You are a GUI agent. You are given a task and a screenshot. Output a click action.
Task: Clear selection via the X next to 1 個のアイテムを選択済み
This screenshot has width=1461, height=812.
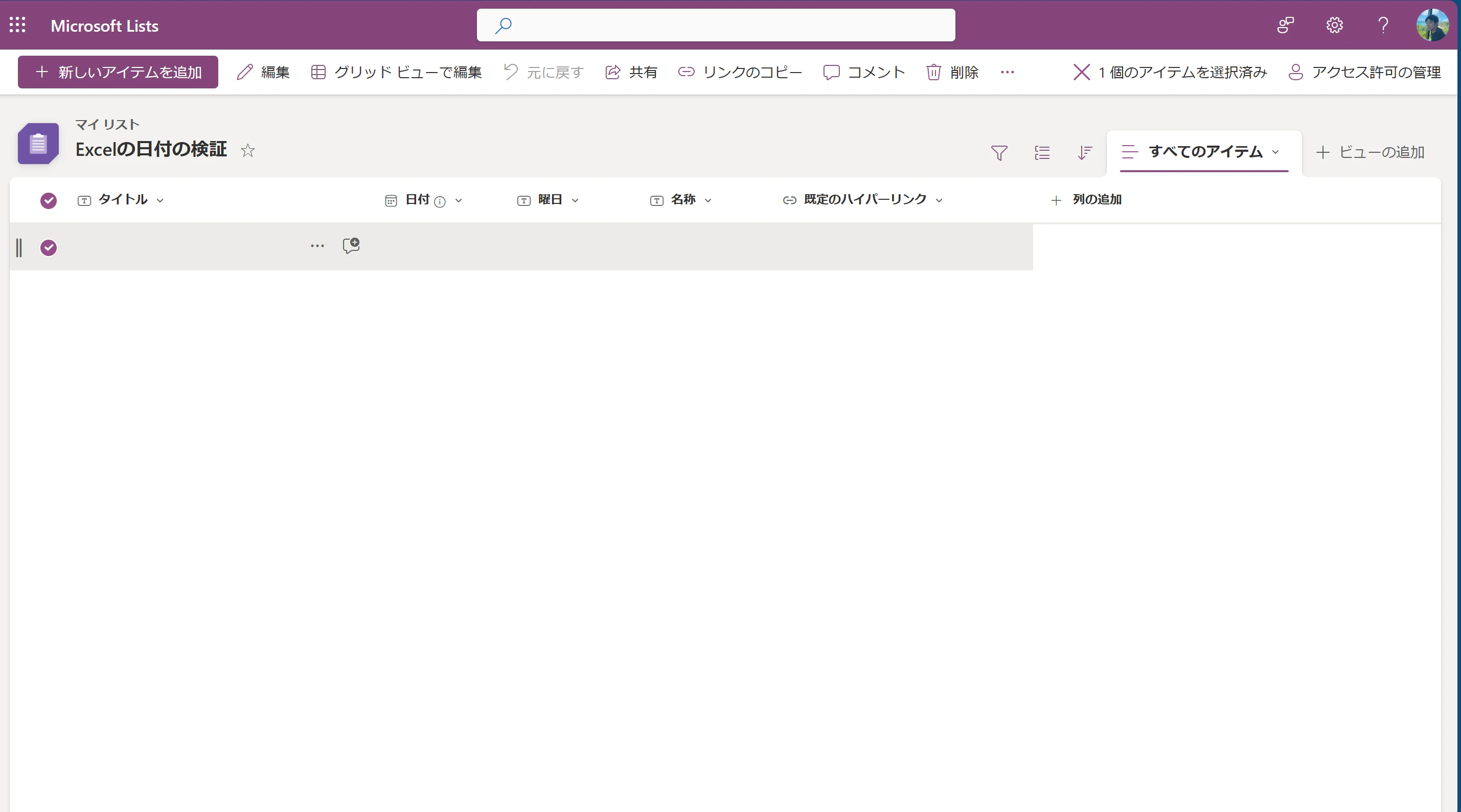point(1081,72)
